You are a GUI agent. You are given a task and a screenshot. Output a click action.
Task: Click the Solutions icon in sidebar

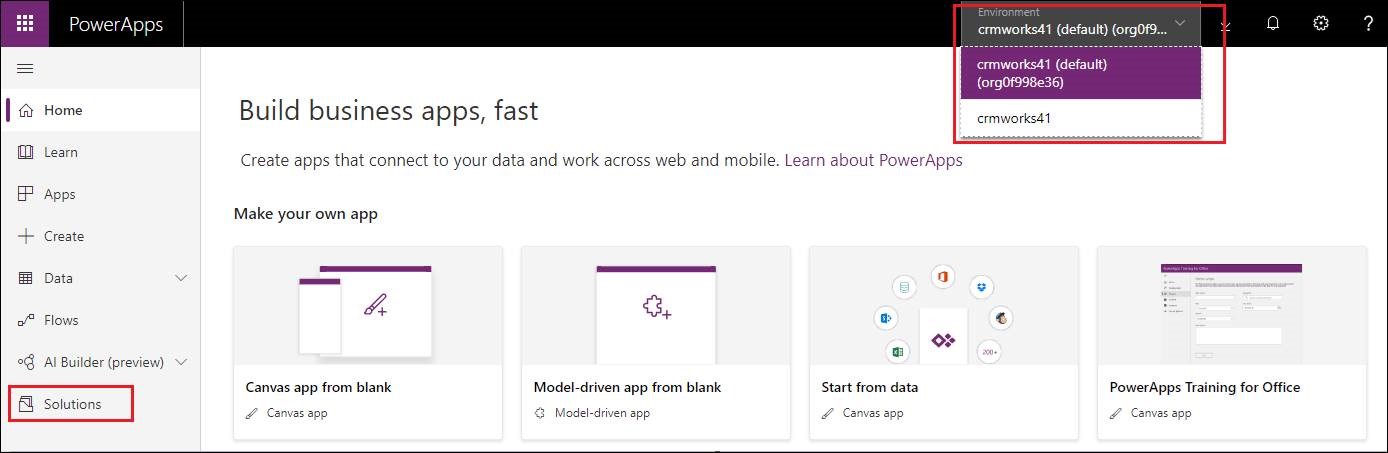(26, 404)
